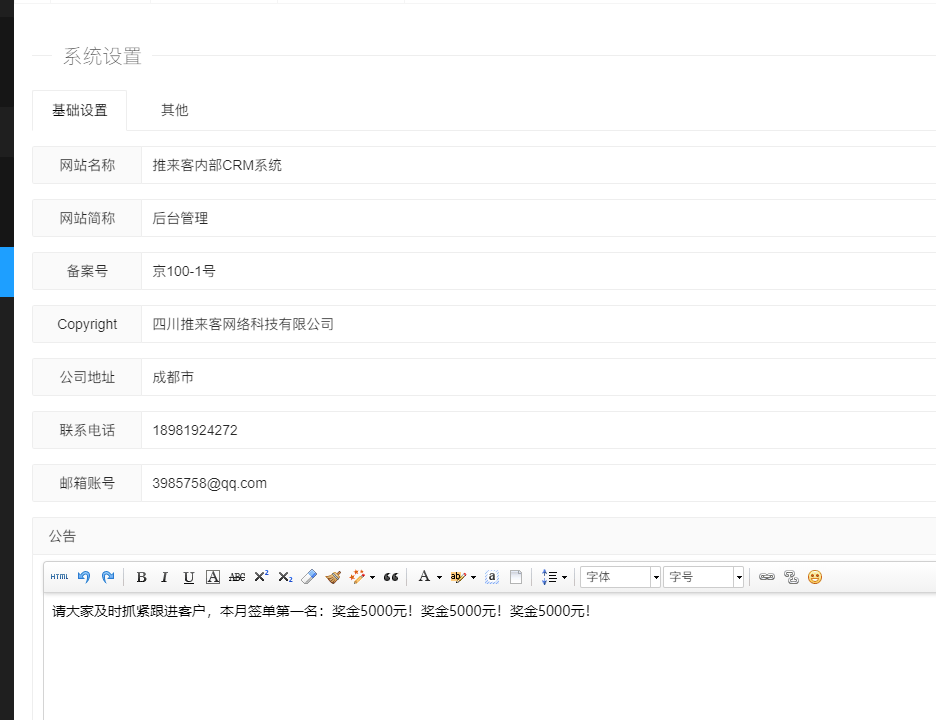This screenshot has height=720, width=936.
Task: Expand the line spacing dropdown
Action: coord(554,577)
